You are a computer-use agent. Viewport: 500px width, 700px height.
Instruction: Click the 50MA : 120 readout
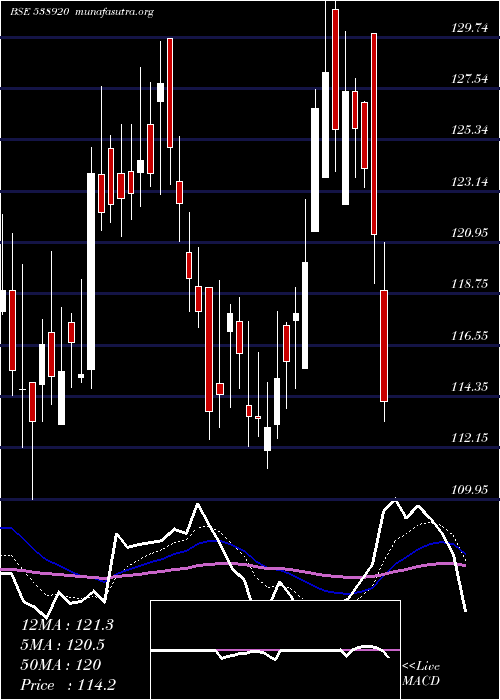[61, 665]
